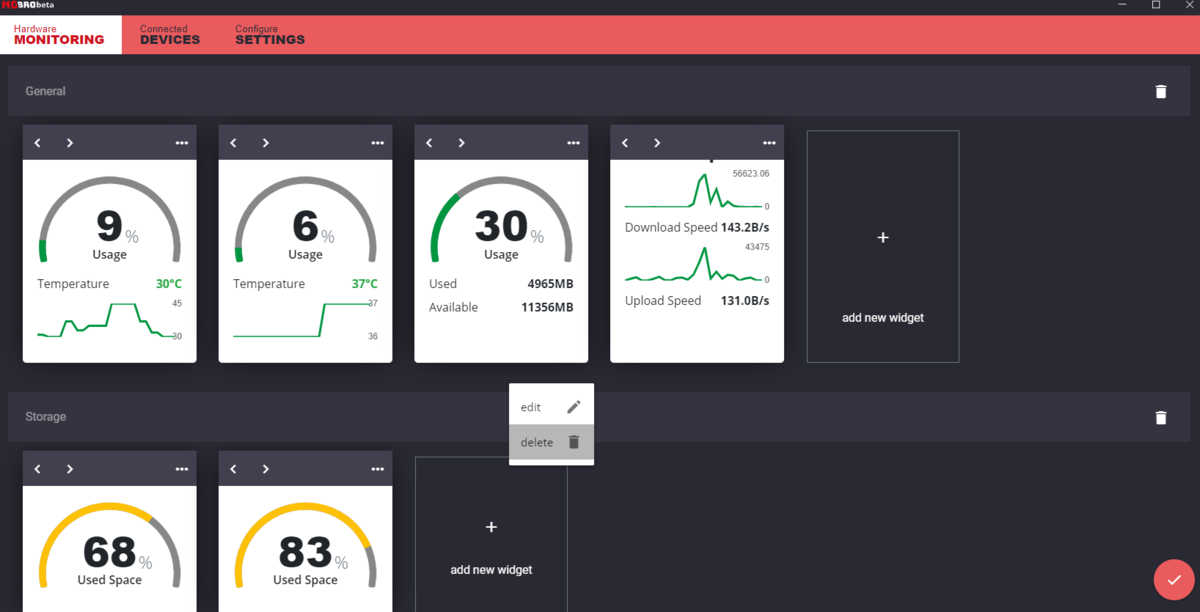Screen dimensions: 1200x612
Task: Move the 68% Used Space widget right
Action: click(x=70, y=469)
